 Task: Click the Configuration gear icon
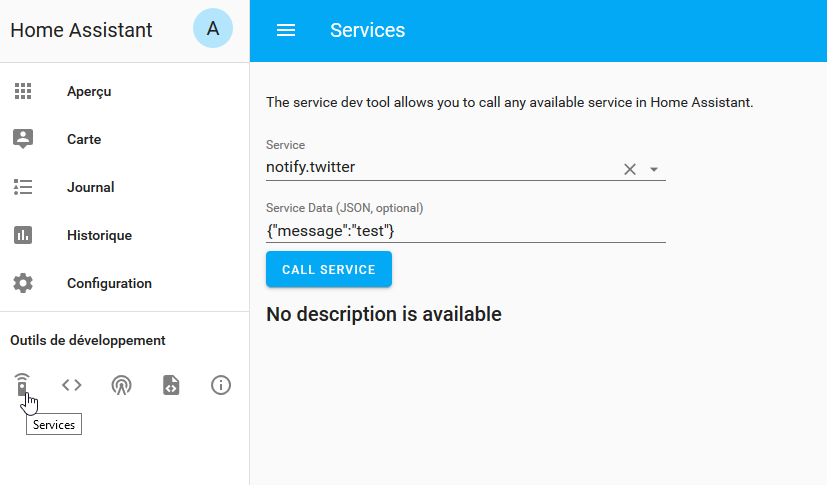coord(23,283)
